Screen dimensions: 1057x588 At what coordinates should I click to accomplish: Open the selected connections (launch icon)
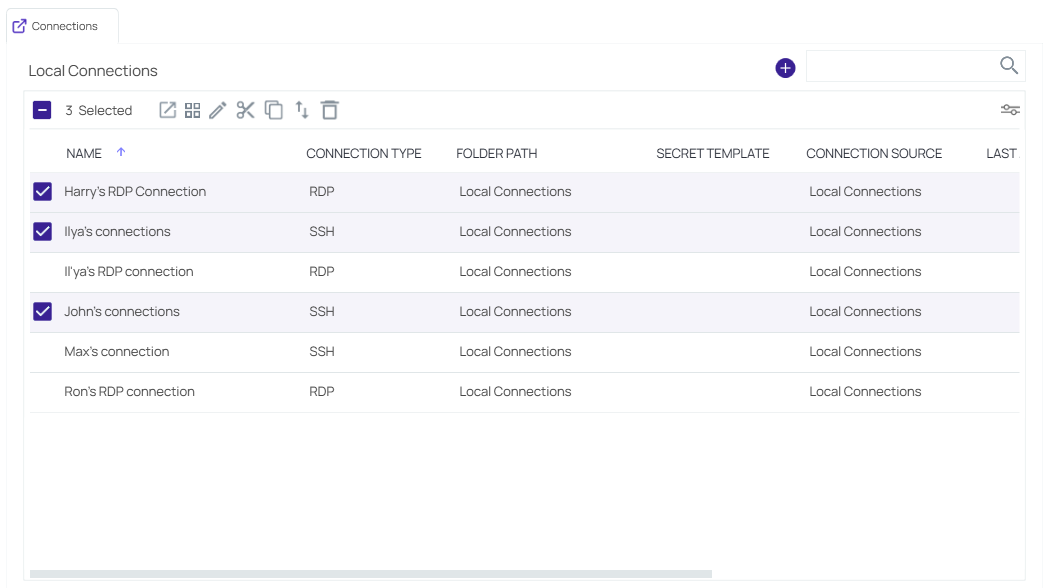(x=167, y=110)
